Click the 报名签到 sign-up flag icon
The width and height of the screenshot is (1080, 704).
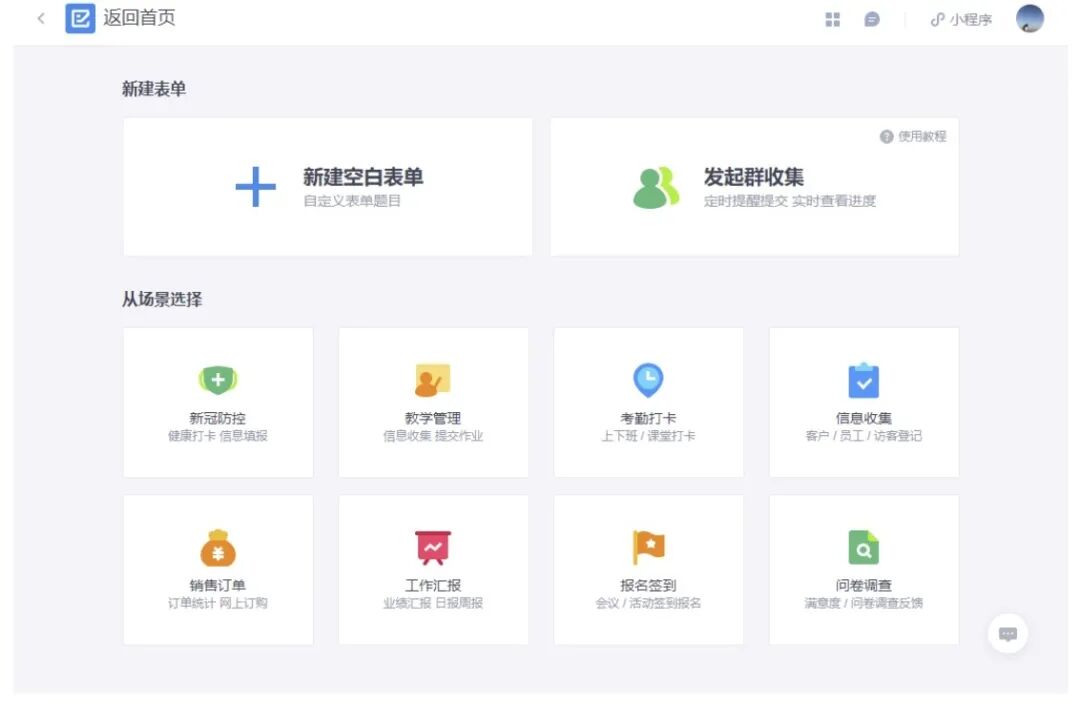[648, 547]
